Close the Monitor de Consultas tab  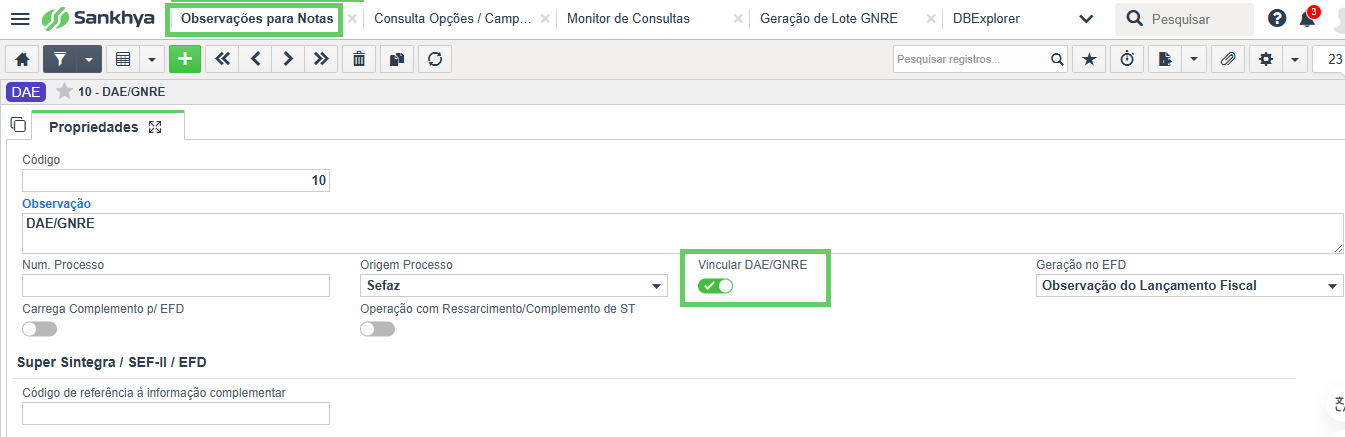[738, 18]
